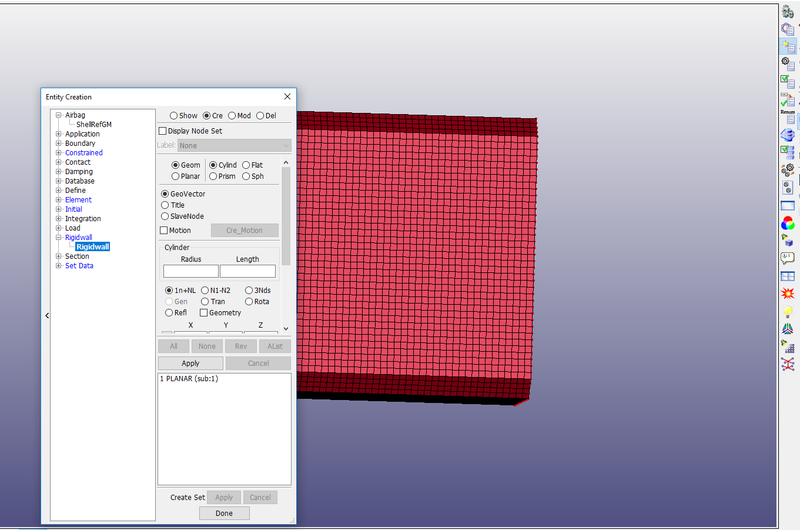The image size is (800, 530).
Task: Click Apply button above the list box
Action: click(x=190, y=363)
